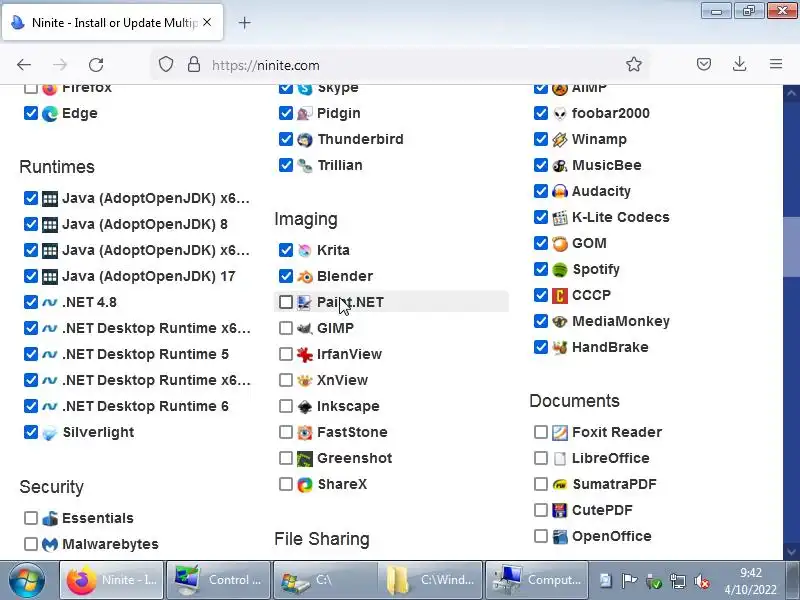Uncheck the Blender checkbox
This screenshot has height=600, width=800.
pos(286,276)
